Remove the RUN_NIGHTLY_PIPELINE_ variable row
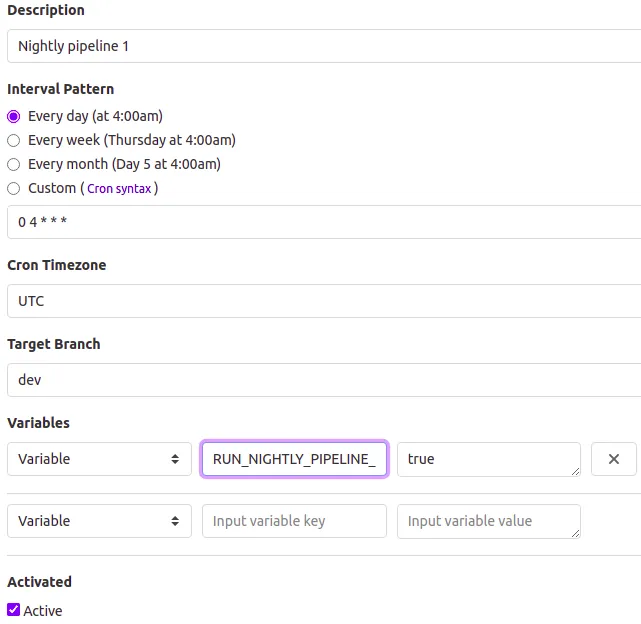 click(x=614, y=459)
